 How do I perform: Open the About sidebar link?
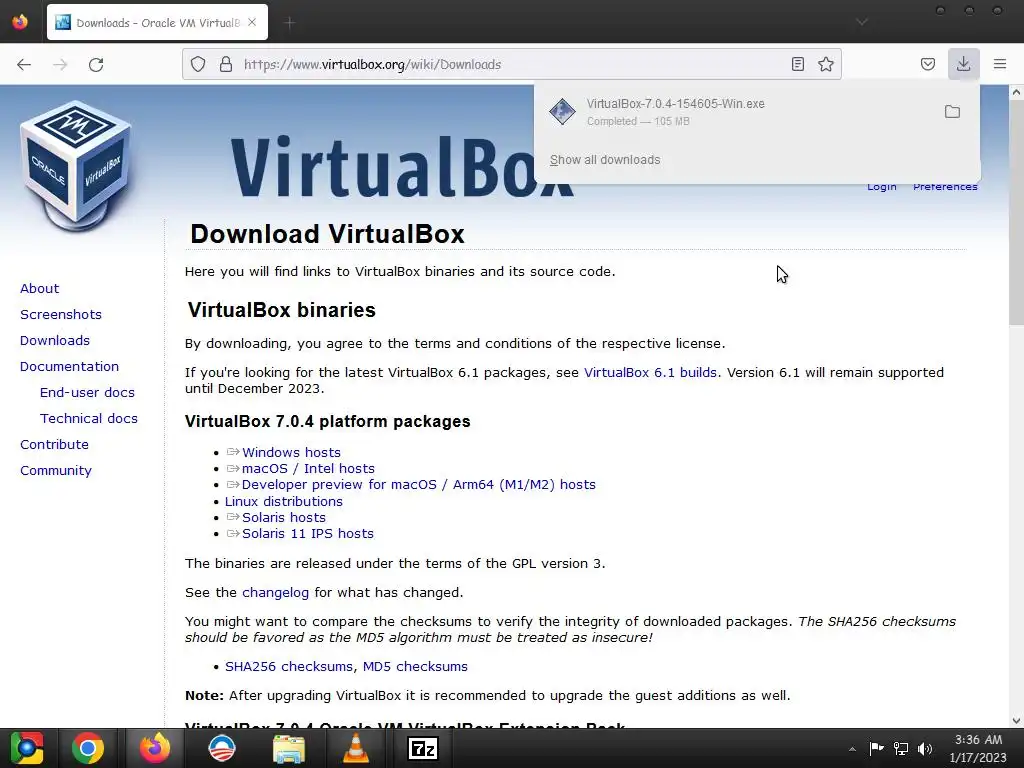39,289
